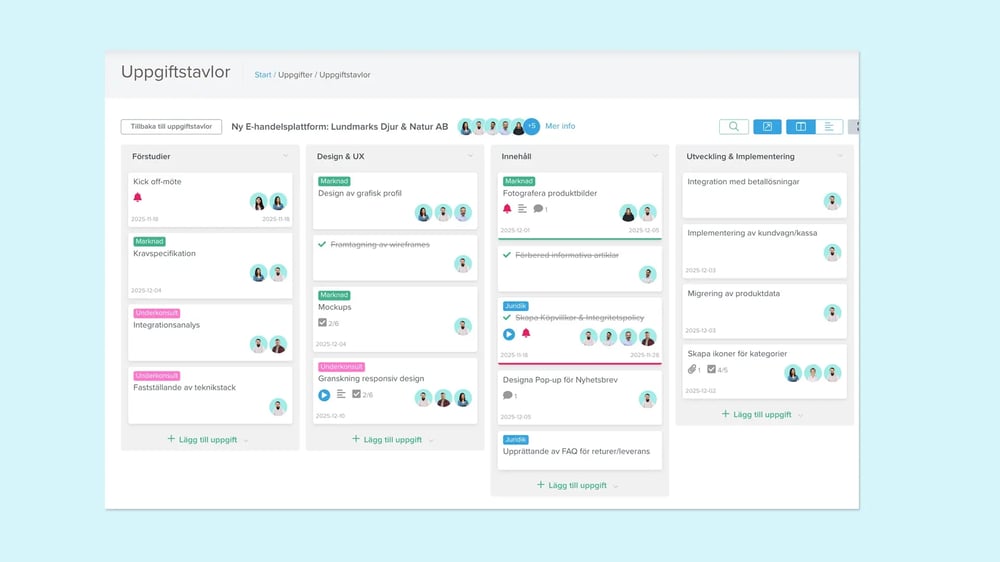Screen dimensions: 1000x562
Task: Click red bell on Skapa Köpvillkor card
Action: 526,334
